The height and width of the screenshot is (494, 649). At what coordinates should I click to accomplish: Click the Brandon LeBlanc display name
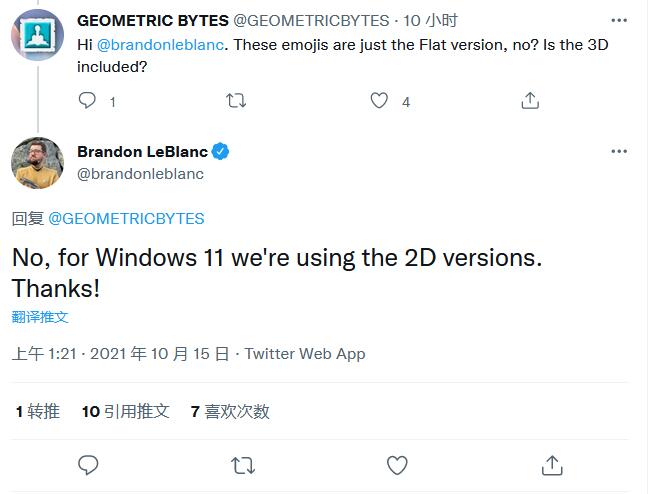click(142, 152)
